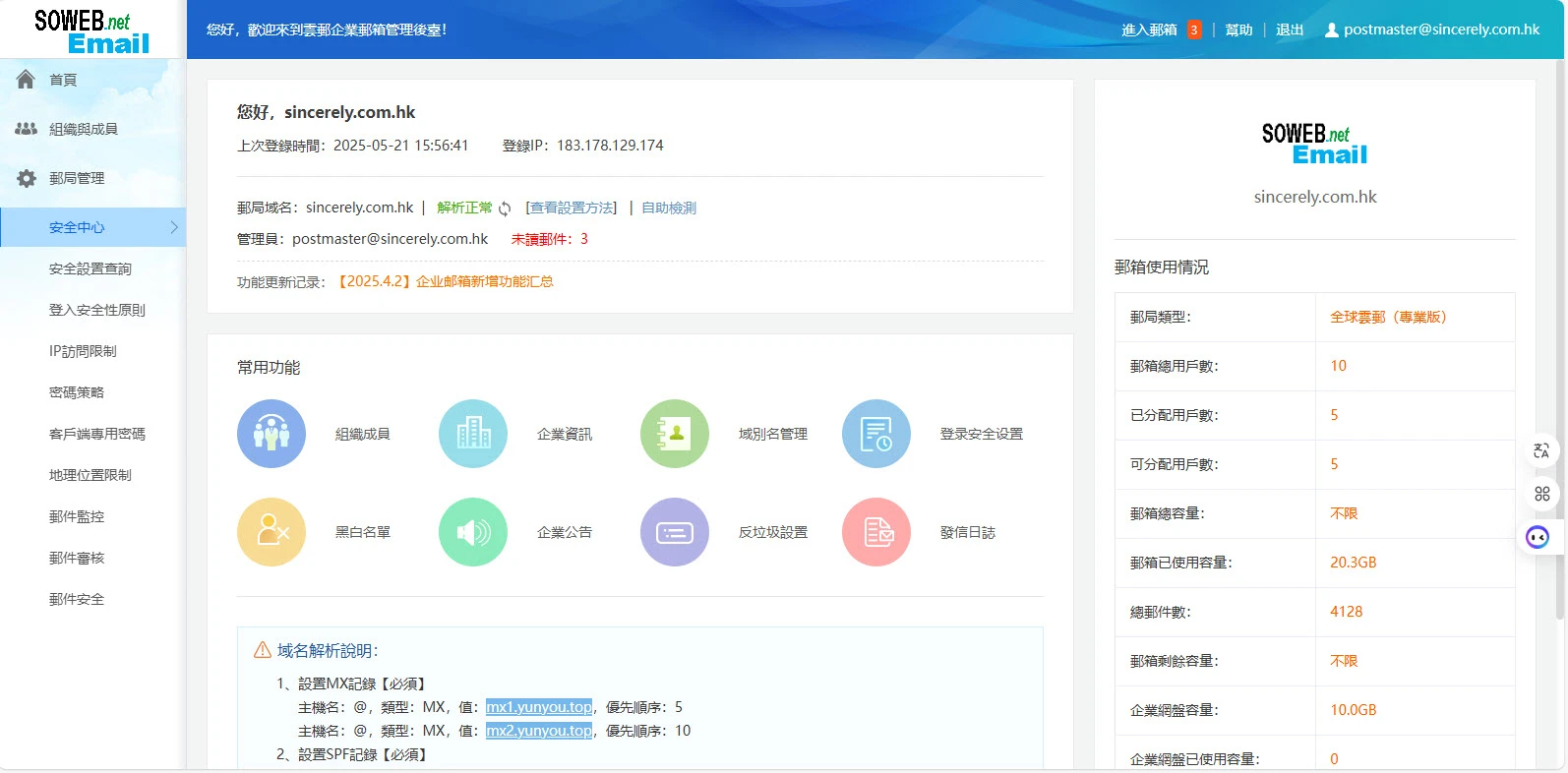
Task: Open the 域別名管理 icon
Action: click(x=675, y=434)
